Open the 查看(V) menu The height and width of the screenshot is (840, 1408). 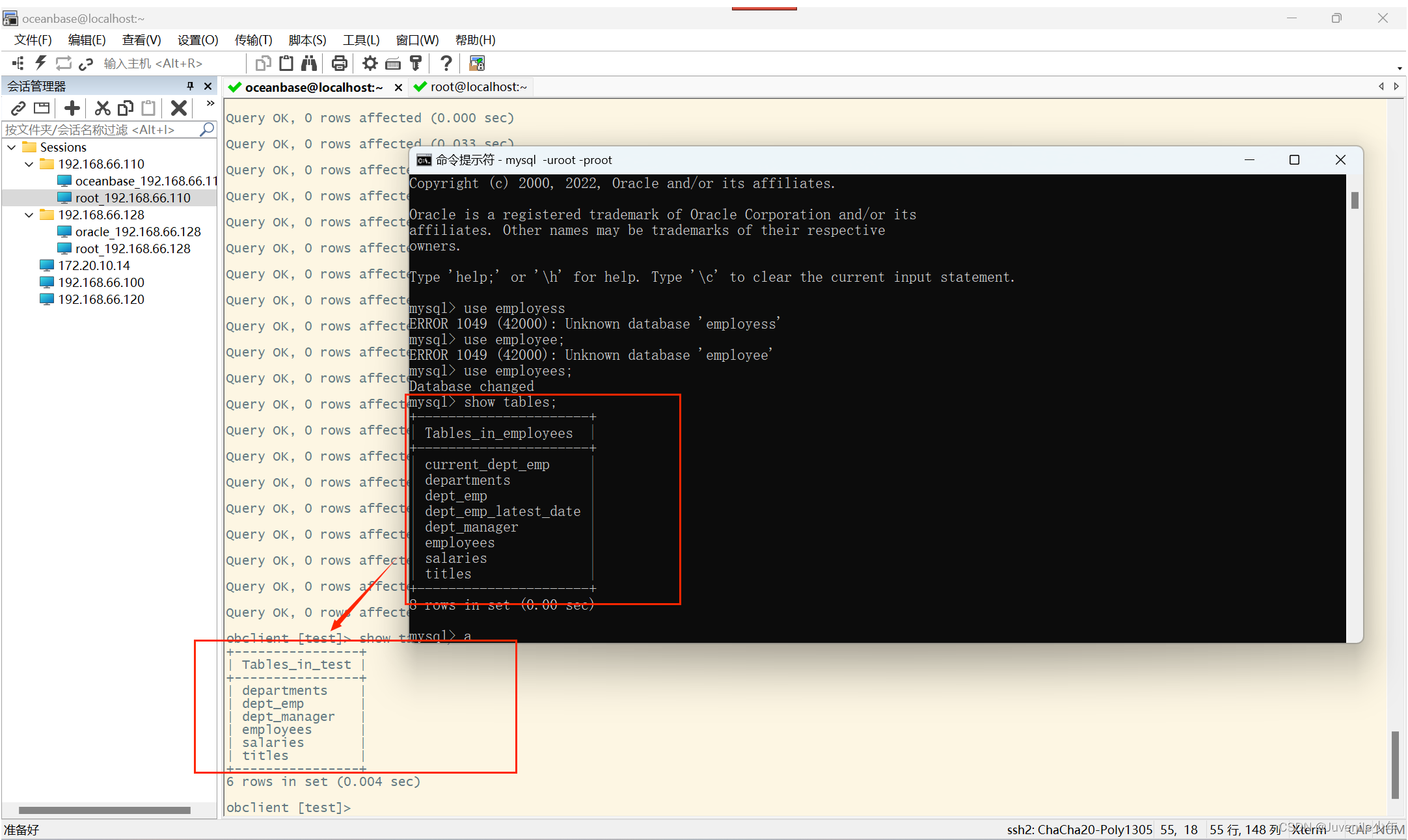142,40
